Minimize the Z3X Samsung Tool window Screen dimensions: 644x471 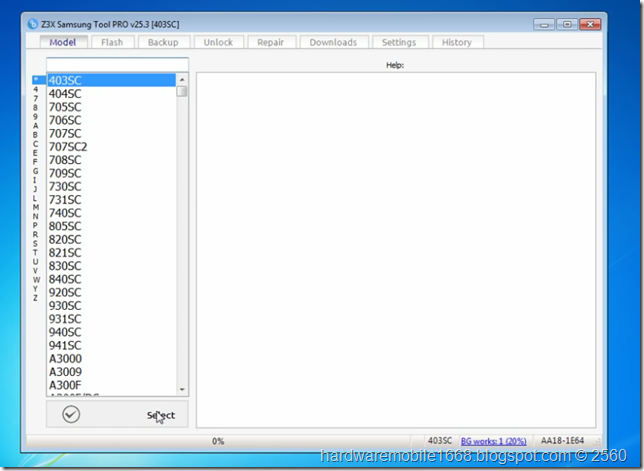[544, 24]
